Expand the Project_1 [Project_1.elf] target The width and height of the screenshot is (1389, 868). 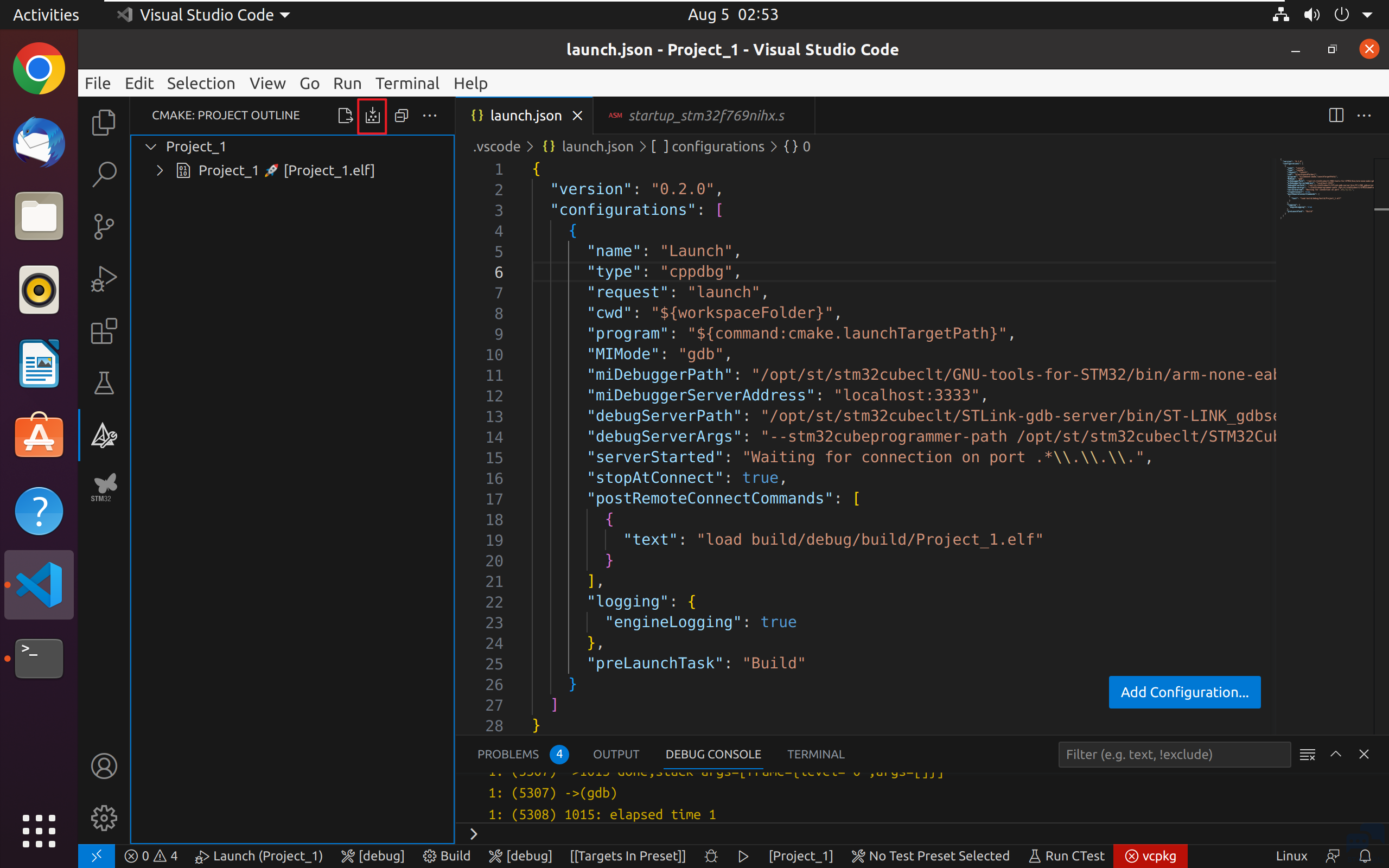pyautogui.click(x=160, y=170)
